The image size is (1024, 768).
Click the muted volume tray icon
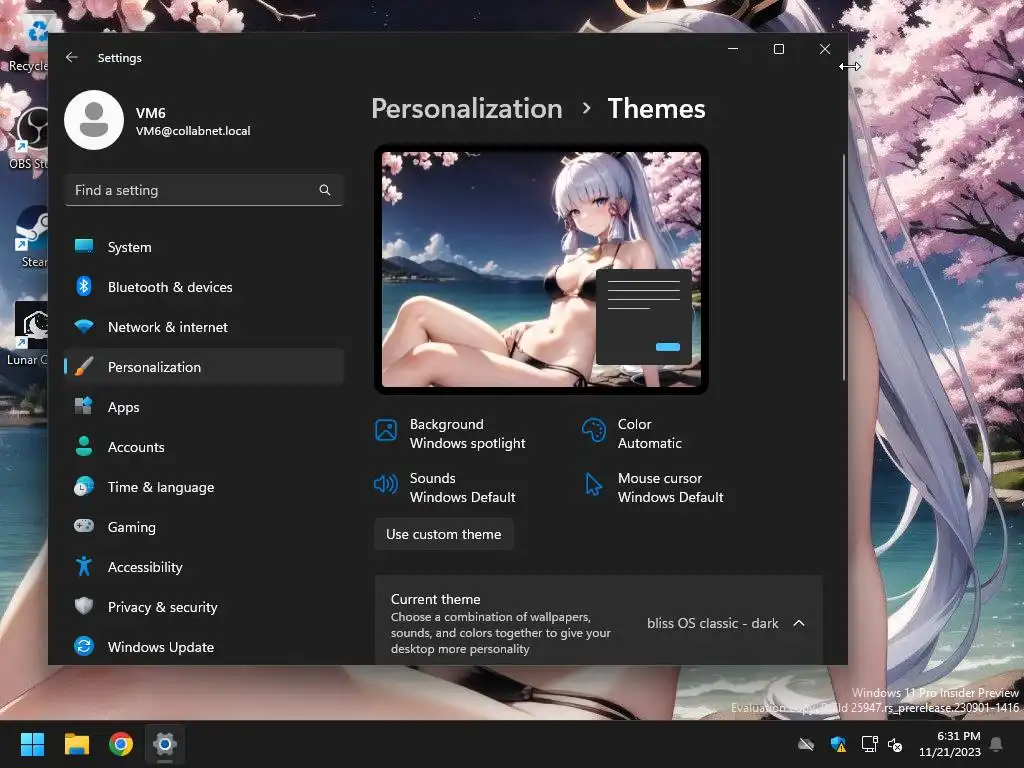tap(895, 744)
